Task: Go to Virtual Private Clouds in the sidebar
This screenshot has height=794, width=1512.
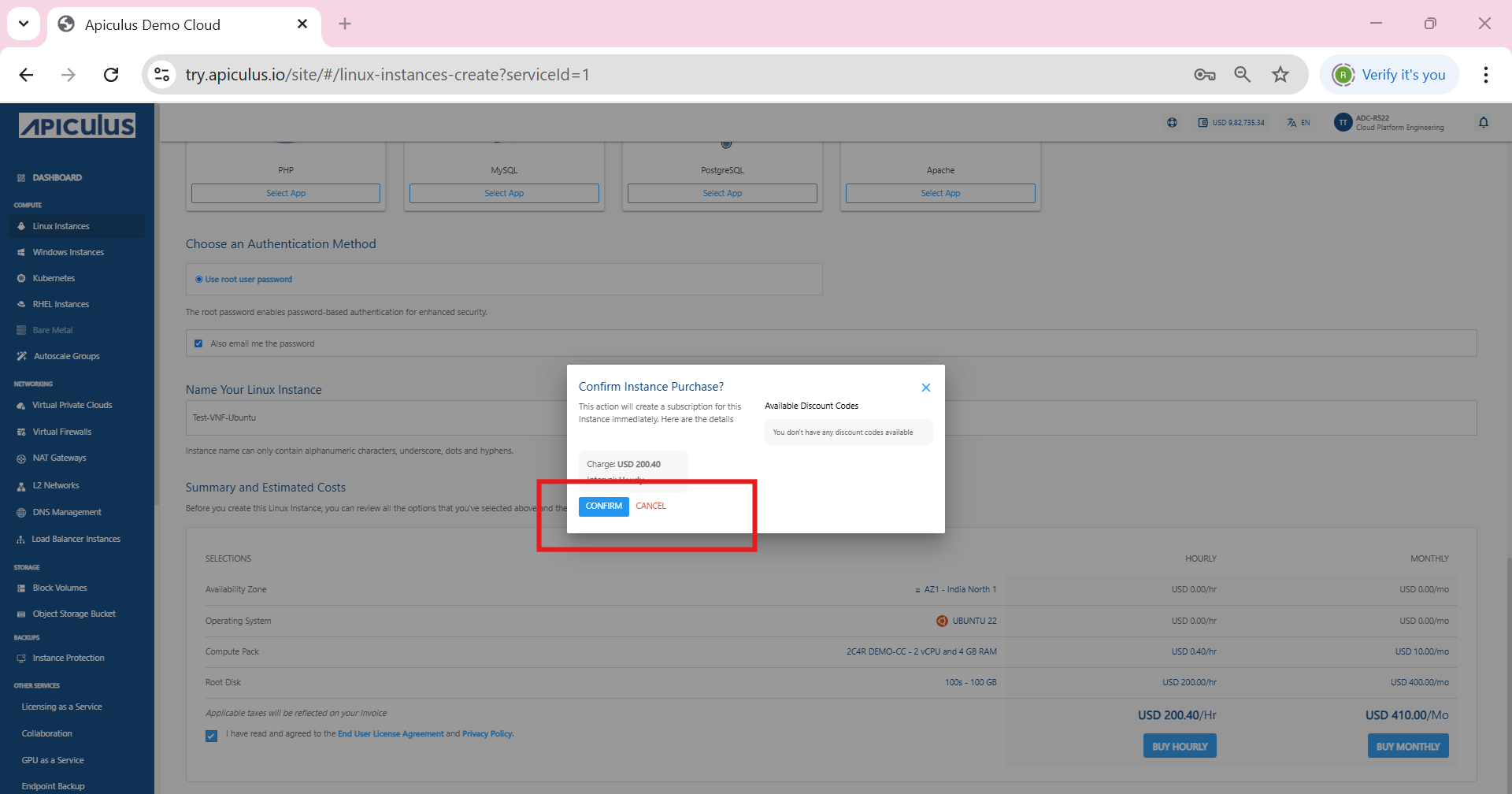Action: (x=72, y=406)
